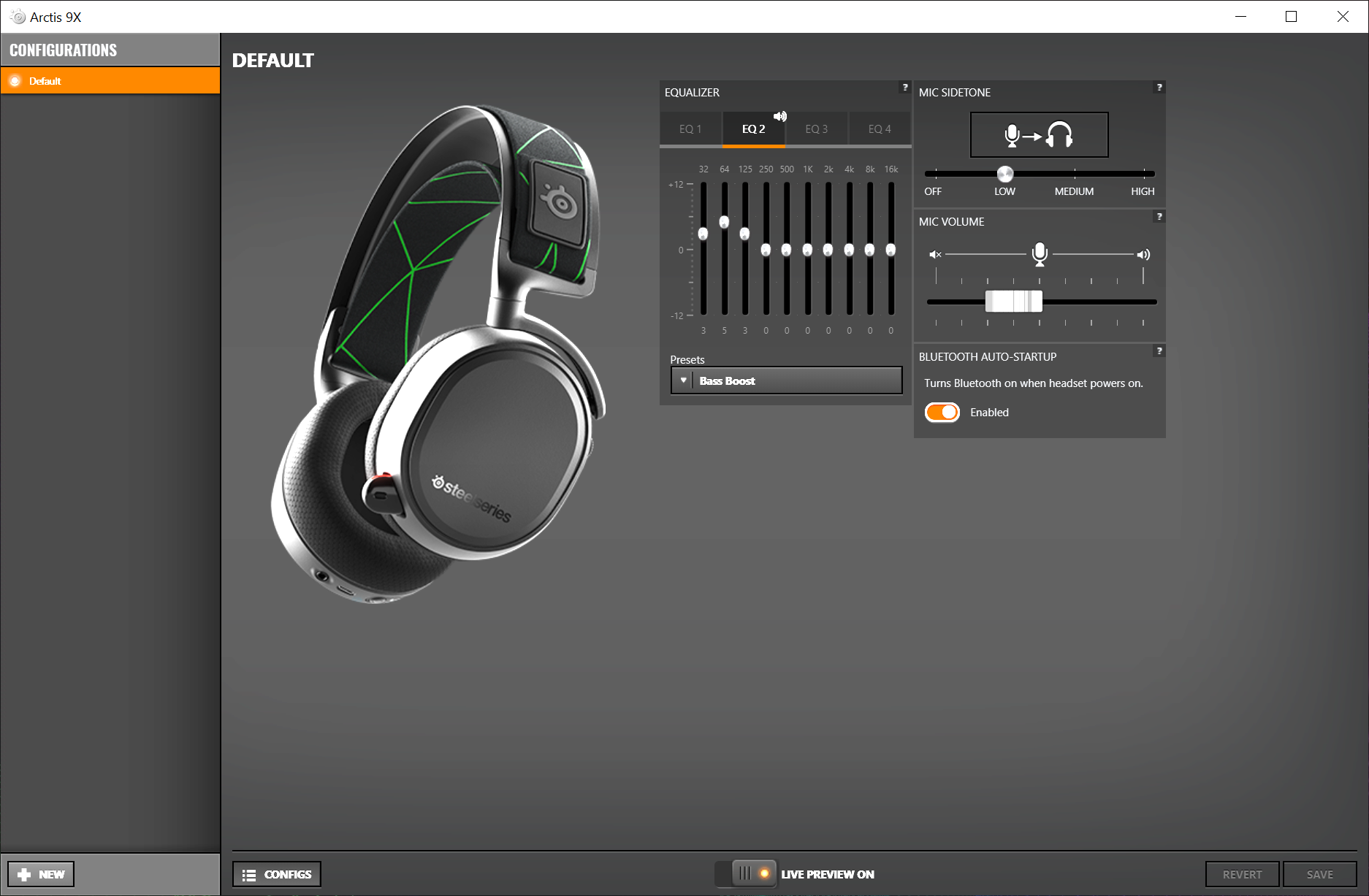
Task: Click the LOW sidetone label
Action: coord(1004,191)
